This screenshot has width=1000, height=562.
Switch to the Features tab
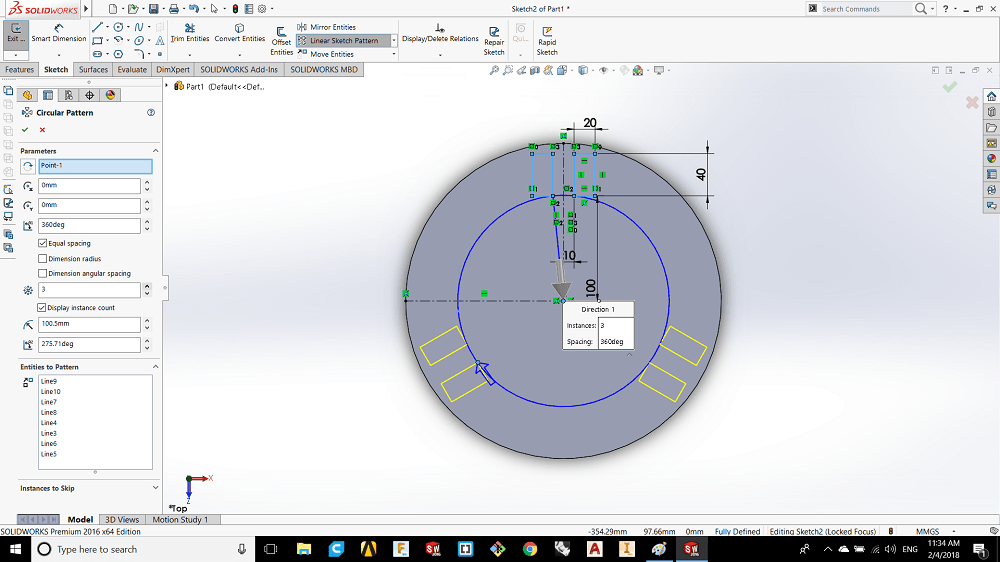(x=19, y=70)
